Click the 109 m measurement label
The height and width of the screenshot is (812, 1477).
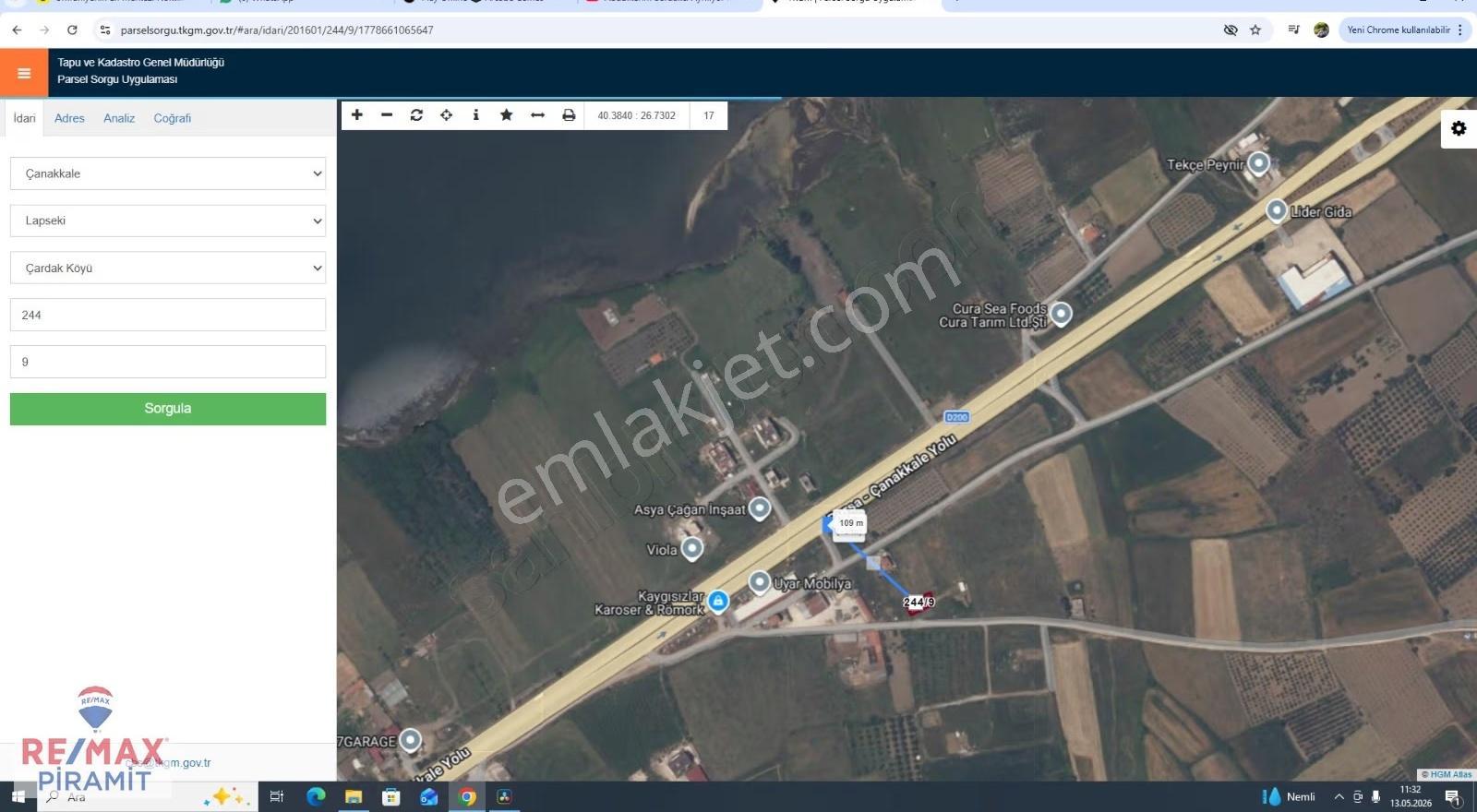pos(851,523)
